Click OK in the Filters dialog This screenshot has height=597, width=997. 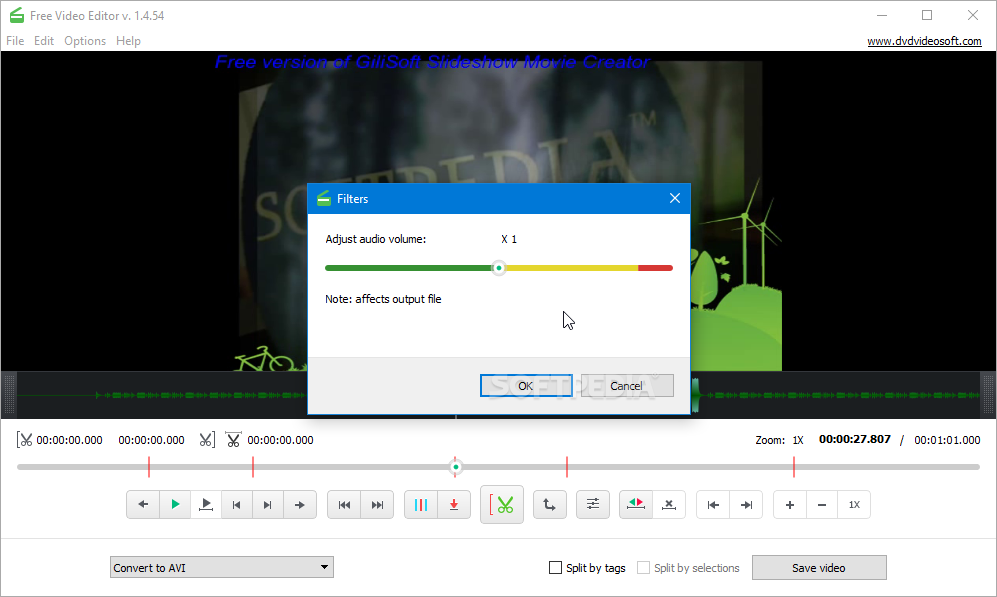[526, 386]
